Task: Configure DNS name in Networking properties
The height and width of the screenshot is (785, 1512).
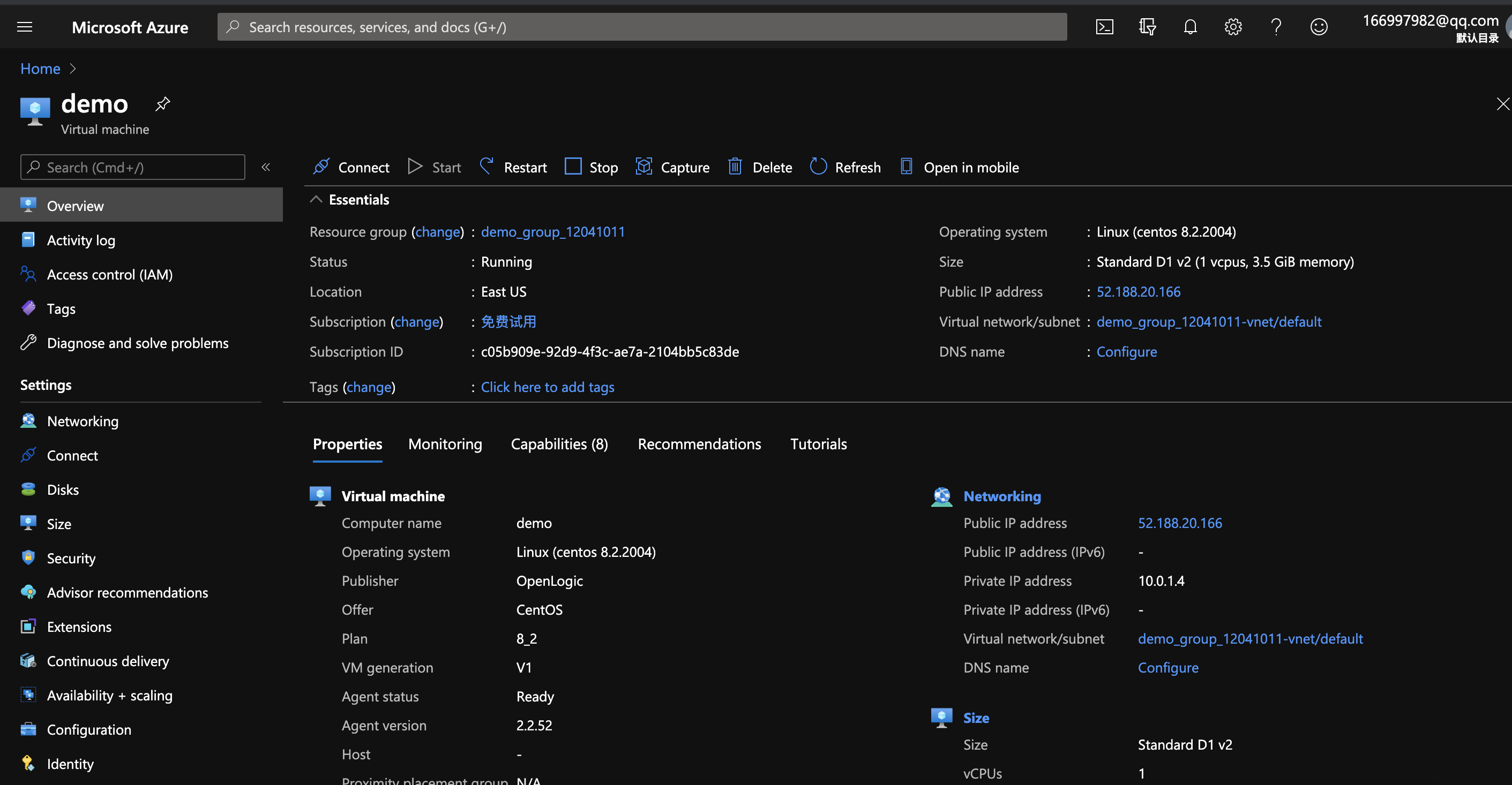Action: pyautogui.click(x=1168, y=667)
